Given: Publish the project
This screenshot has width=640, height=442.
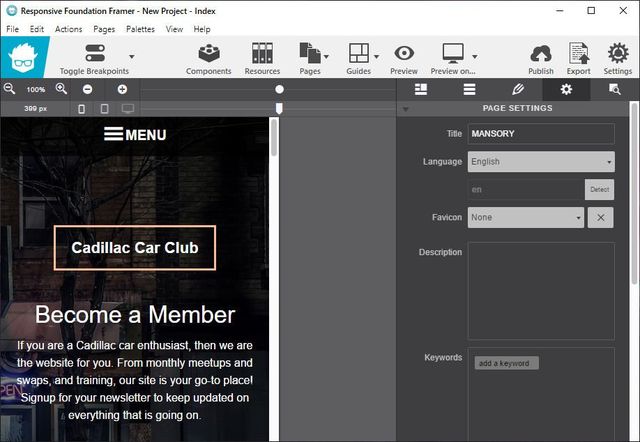Looking at the screenshot, I should click(x=540, y=58).
